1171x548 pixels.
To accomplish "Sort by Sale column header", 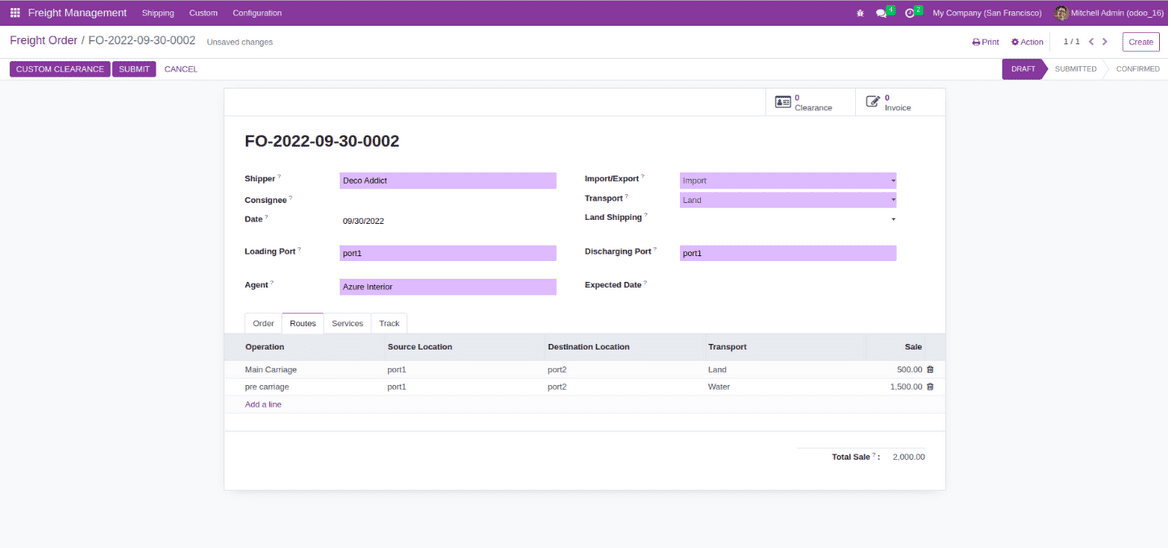I will click(x=913, y=347).
